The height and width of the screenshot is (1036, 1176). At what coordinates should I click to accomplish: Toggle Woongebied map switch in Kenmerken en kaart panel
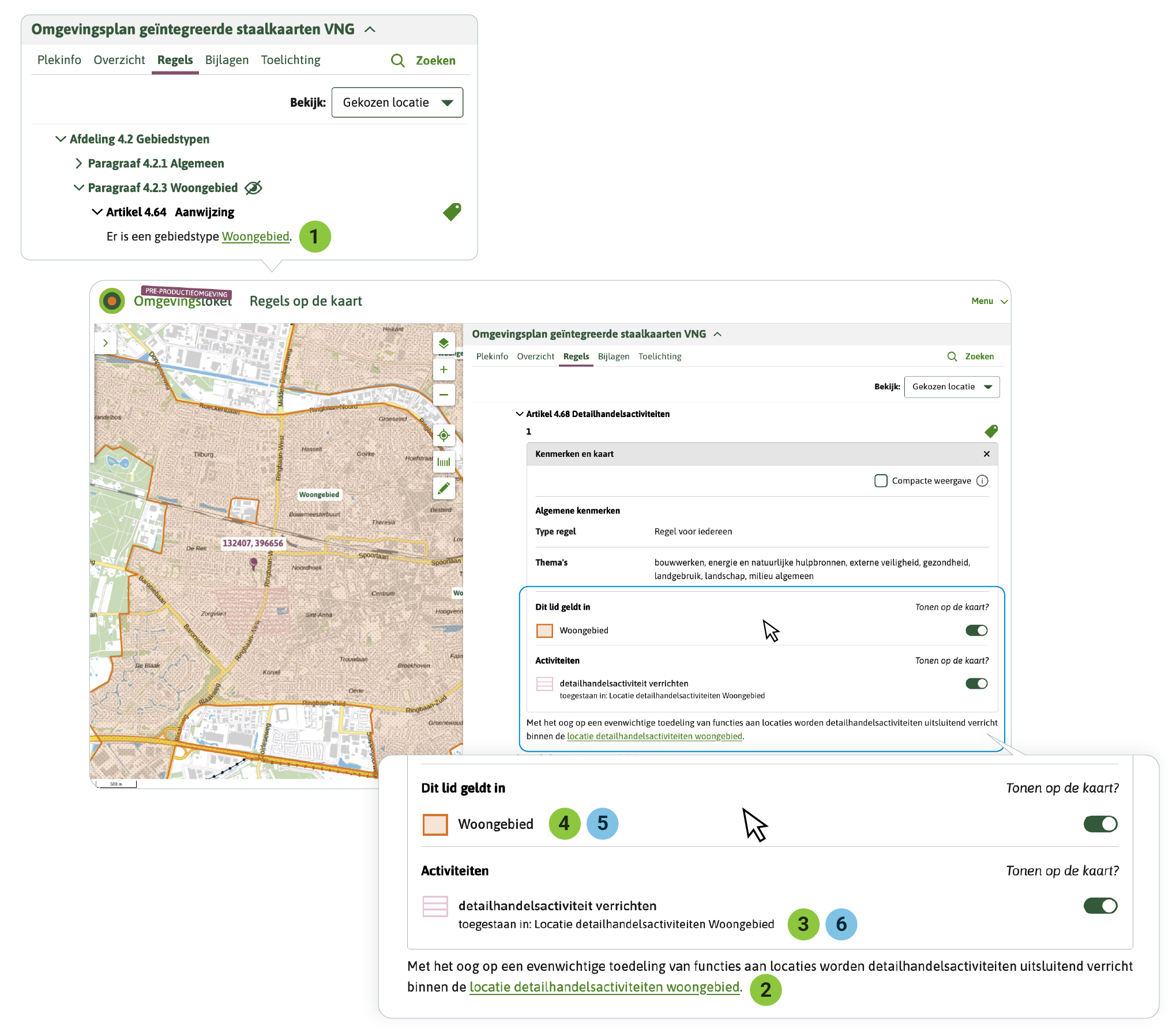point(976,630)
